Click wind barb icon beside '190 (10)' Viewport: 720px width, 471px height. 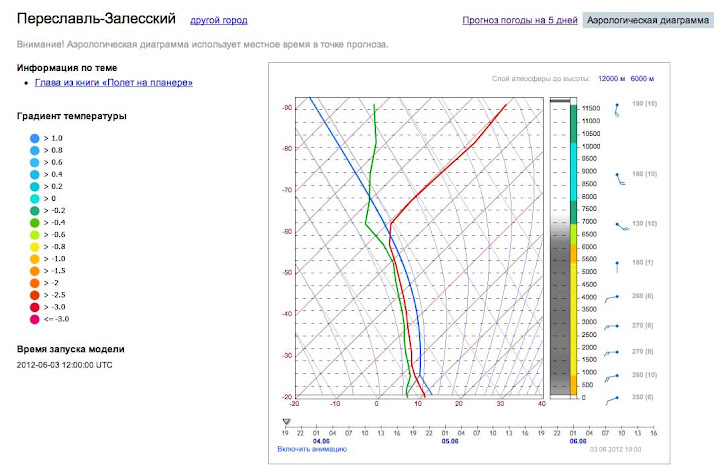[617, 110]
